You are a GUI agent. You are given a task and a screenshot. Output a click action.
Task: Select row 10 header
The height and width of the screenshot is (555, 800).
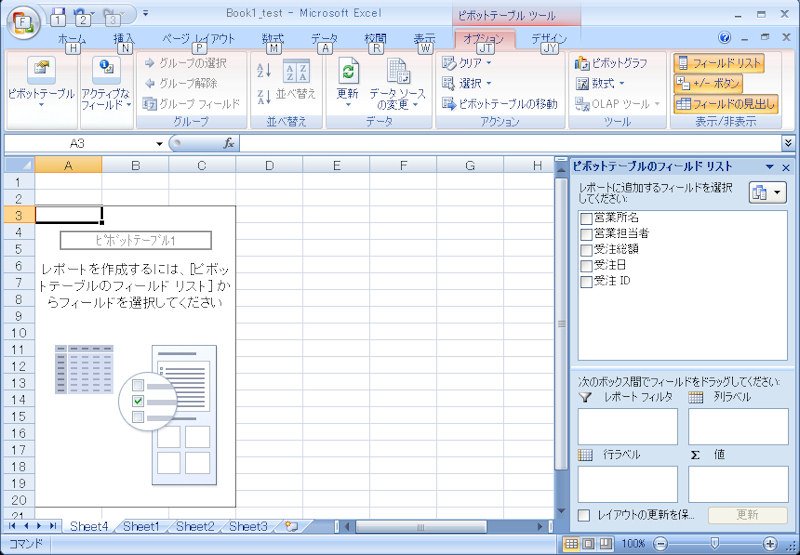19,333
